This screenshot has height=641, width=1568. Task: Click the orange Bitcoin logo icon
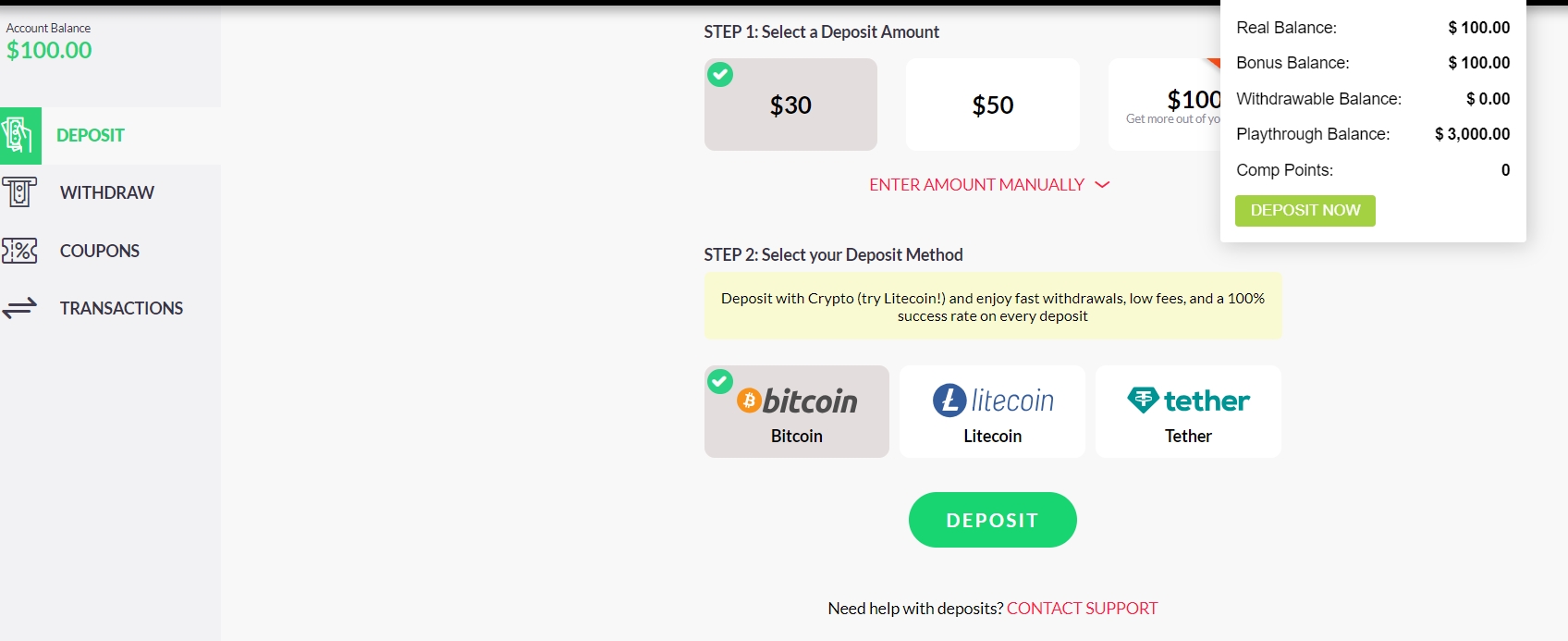[x=749, y=401]
